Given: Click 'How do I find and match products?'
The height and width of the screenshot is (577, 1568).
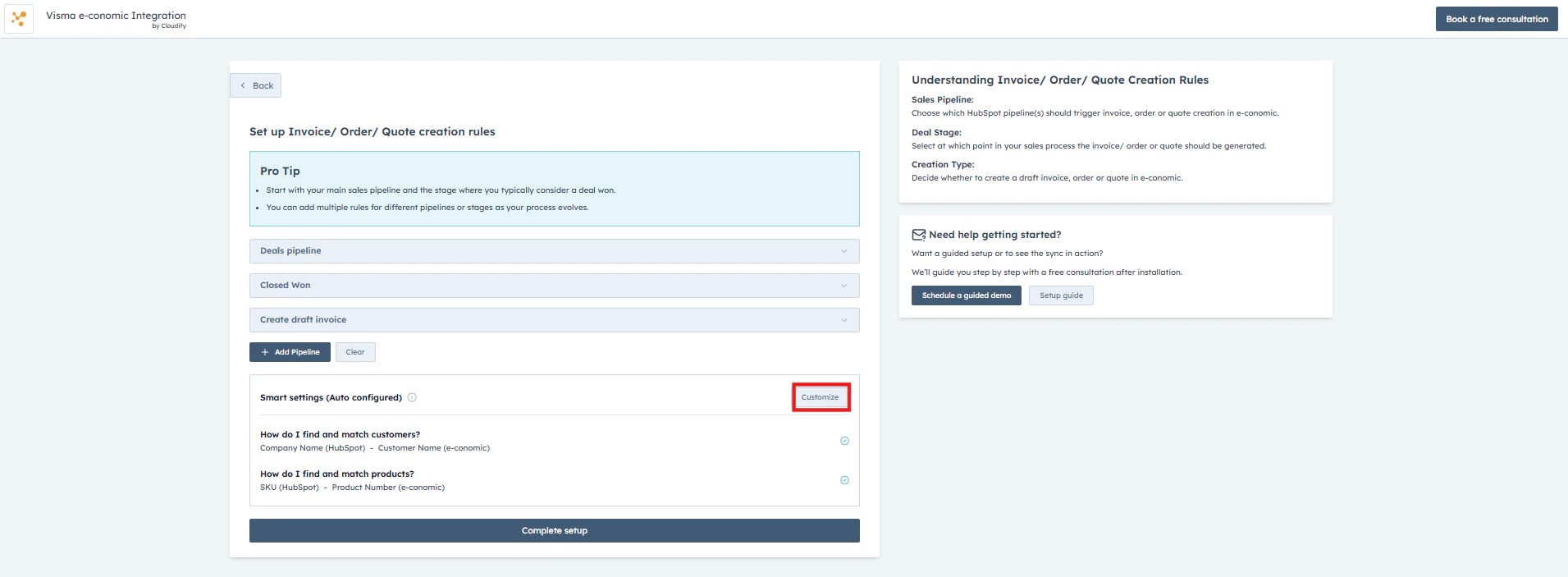Looking at the screenshot, I should click(x=337, y=474).
